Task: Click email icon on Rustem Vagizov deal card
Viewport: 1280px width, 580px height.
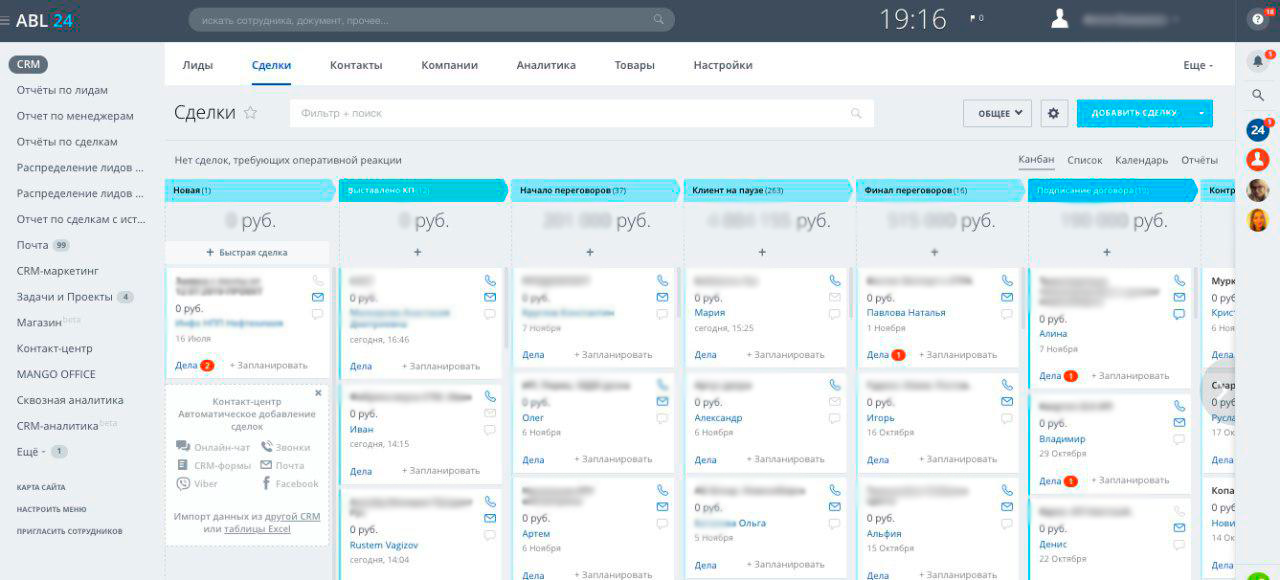Action: click(x=490, y=518)
